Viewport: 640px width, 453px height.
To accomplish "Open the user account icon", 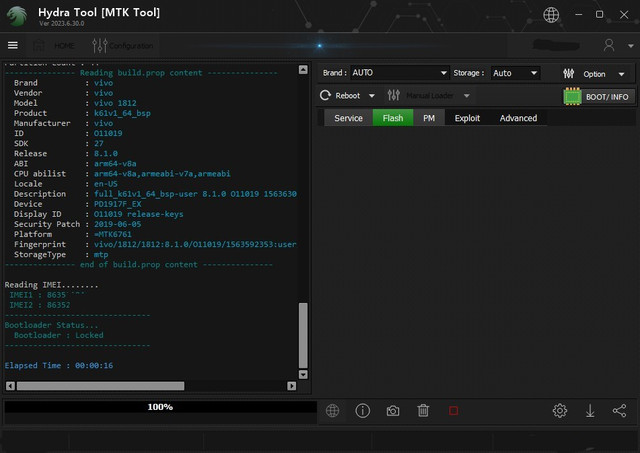I will [x=609, y=45].
